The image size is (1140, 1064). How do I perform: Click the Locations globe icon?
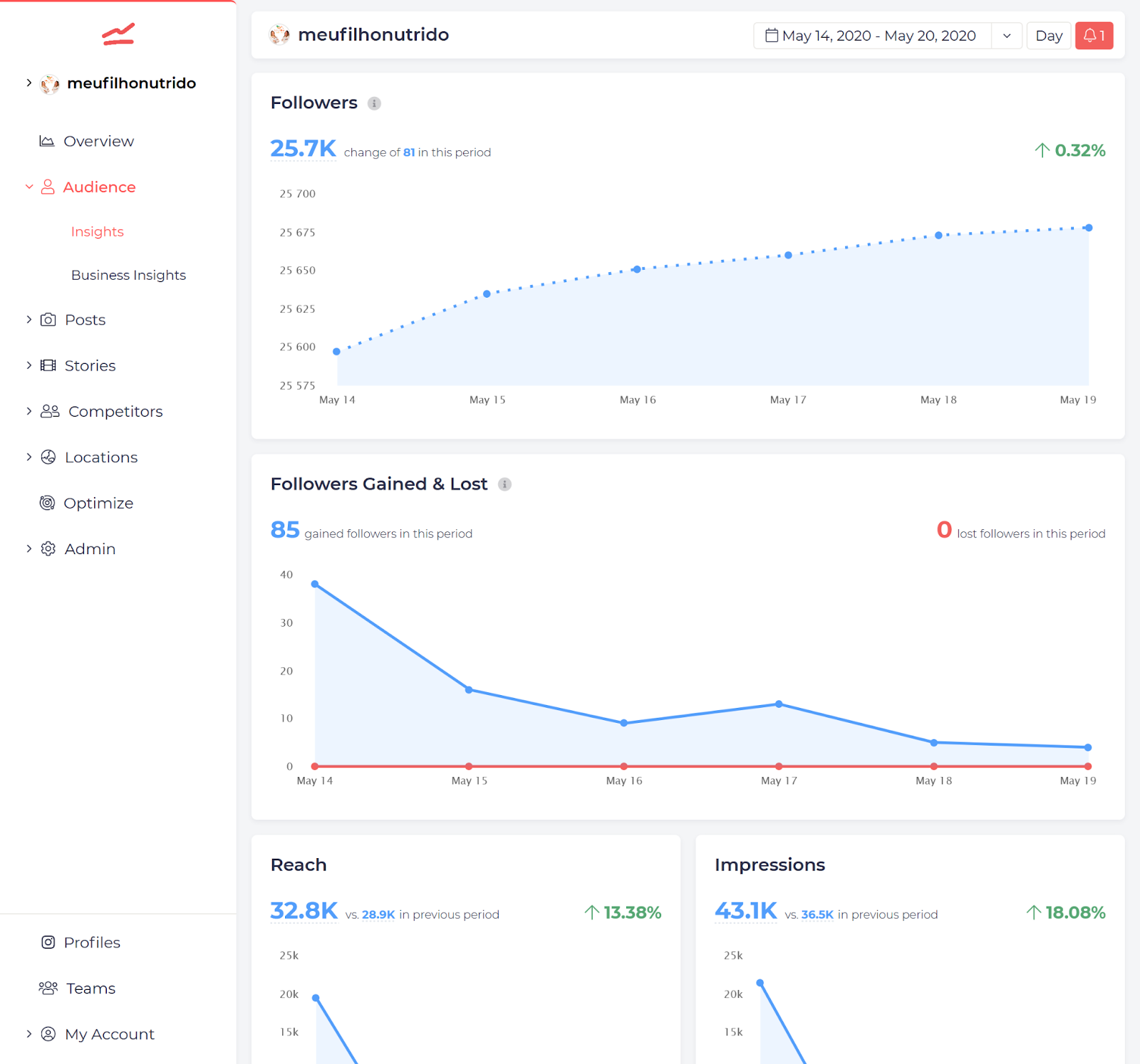[x=48, y=457]
